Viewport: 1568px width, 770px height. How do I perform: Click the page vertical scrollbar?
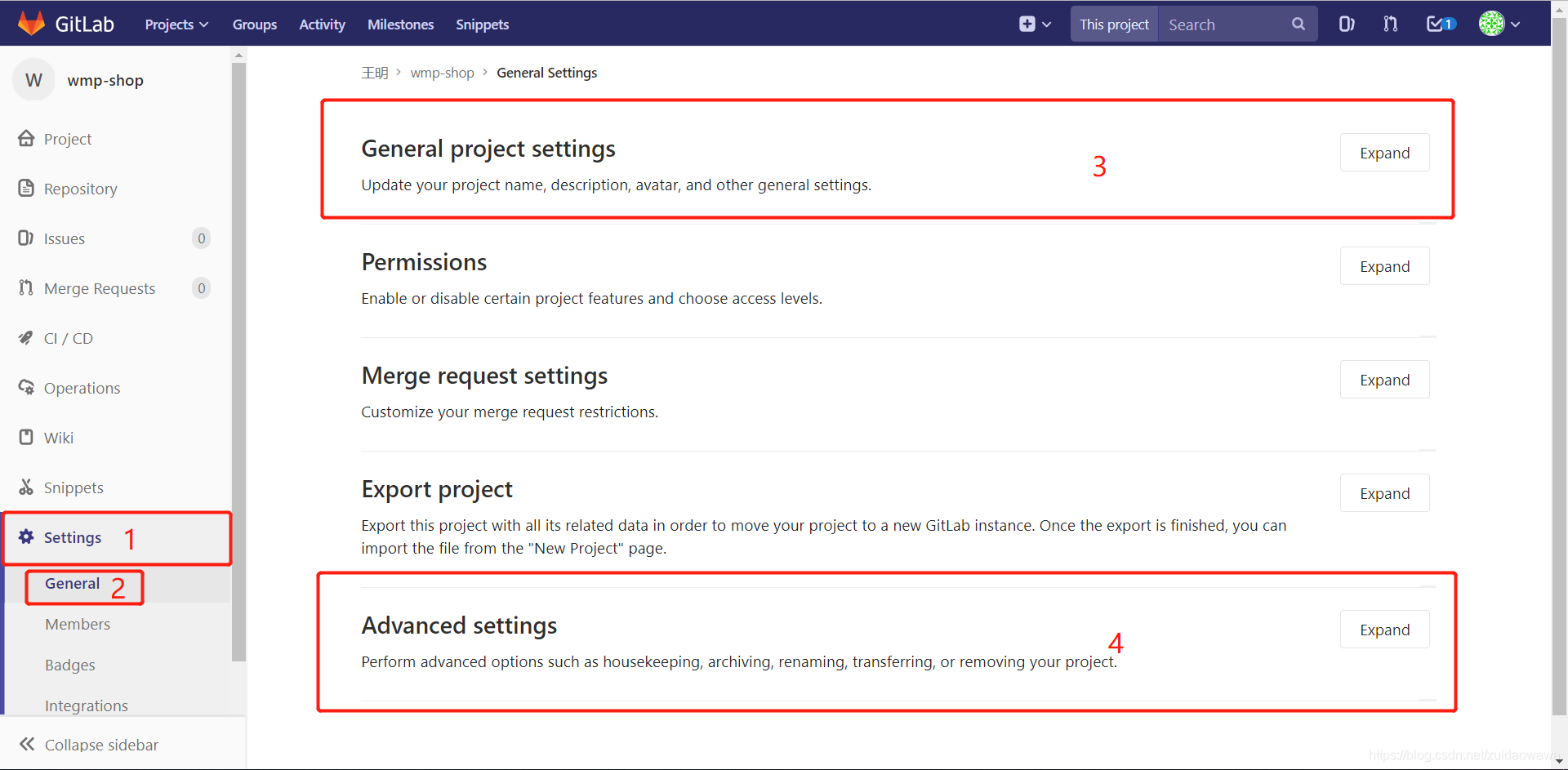(x=1559, y=367)
